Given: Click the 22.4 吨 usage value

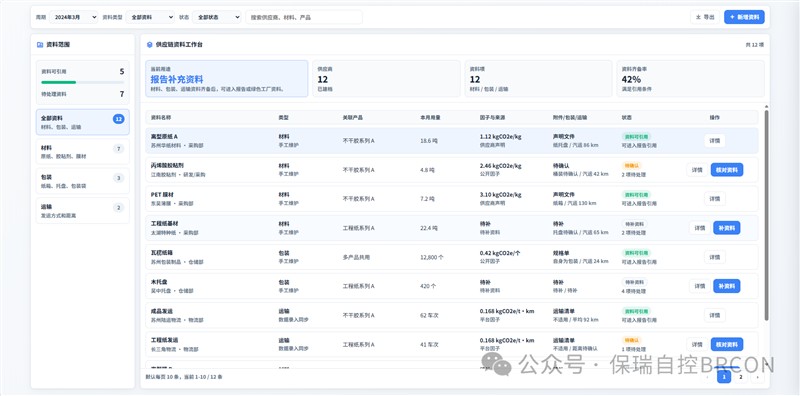Looking at the screenshot, I should pos(429,228).
